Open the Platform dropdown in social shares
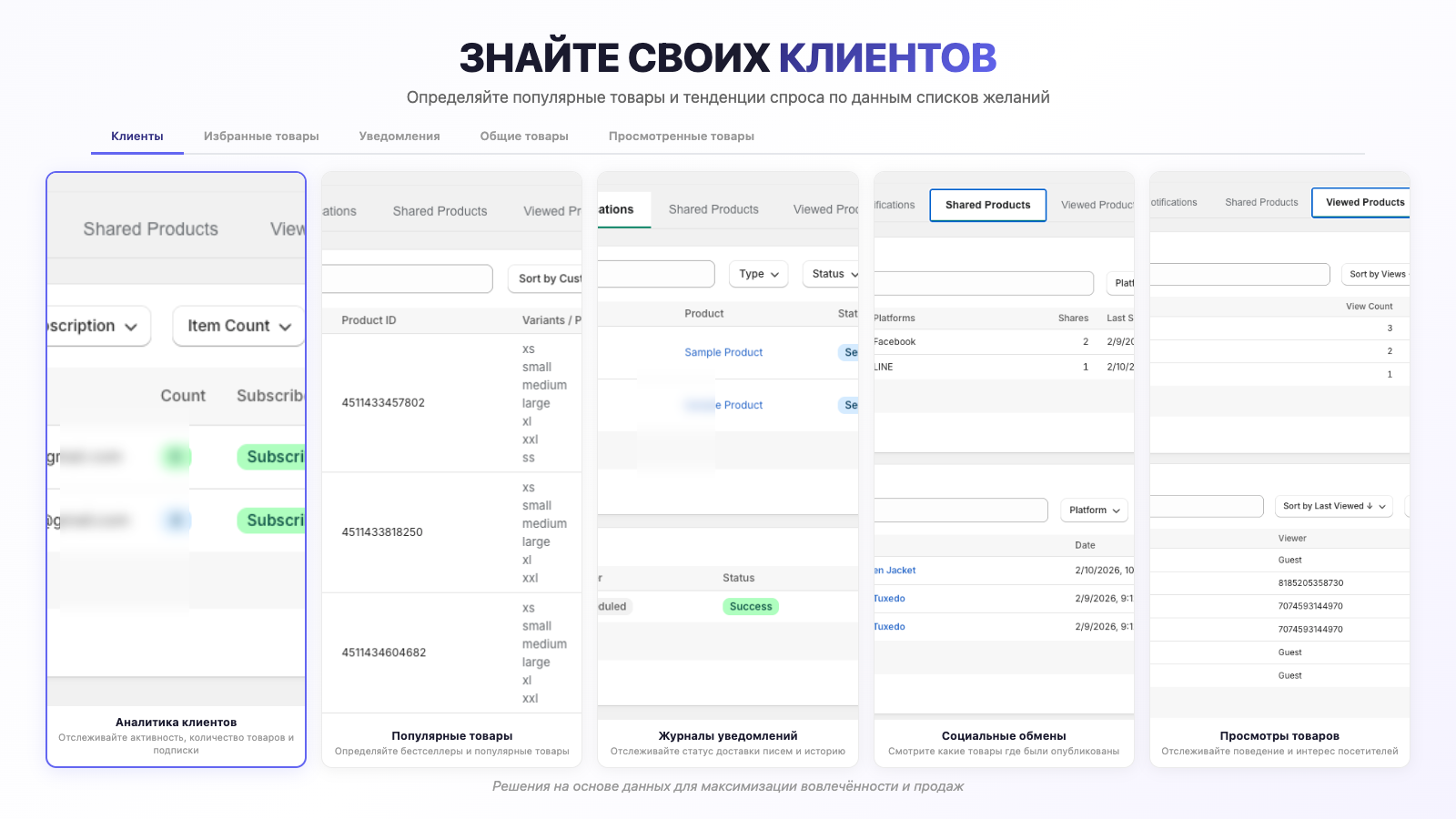Image resolution: width=1456 pixels, height=819 pixels. click(1094, 511)
